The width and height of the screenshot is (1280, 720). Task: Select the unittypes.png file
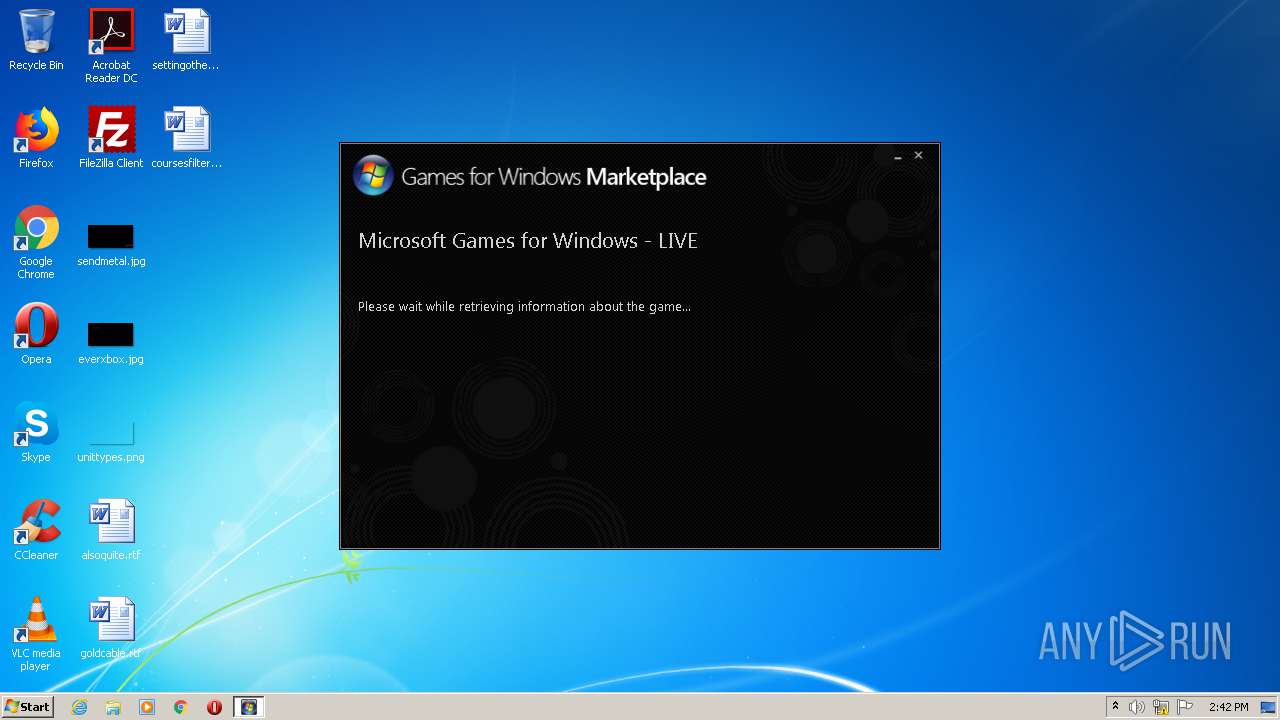pyautogui.click(x=111, y=442)
